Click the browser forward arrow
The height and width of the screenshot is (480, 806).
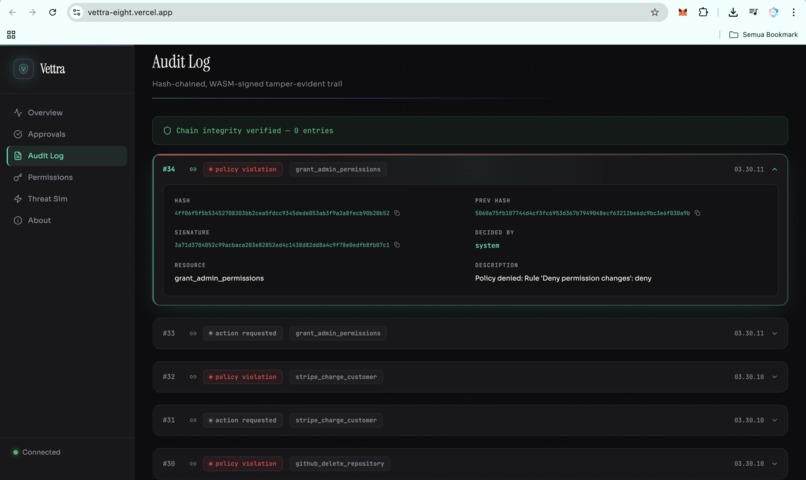coord(32,12)
